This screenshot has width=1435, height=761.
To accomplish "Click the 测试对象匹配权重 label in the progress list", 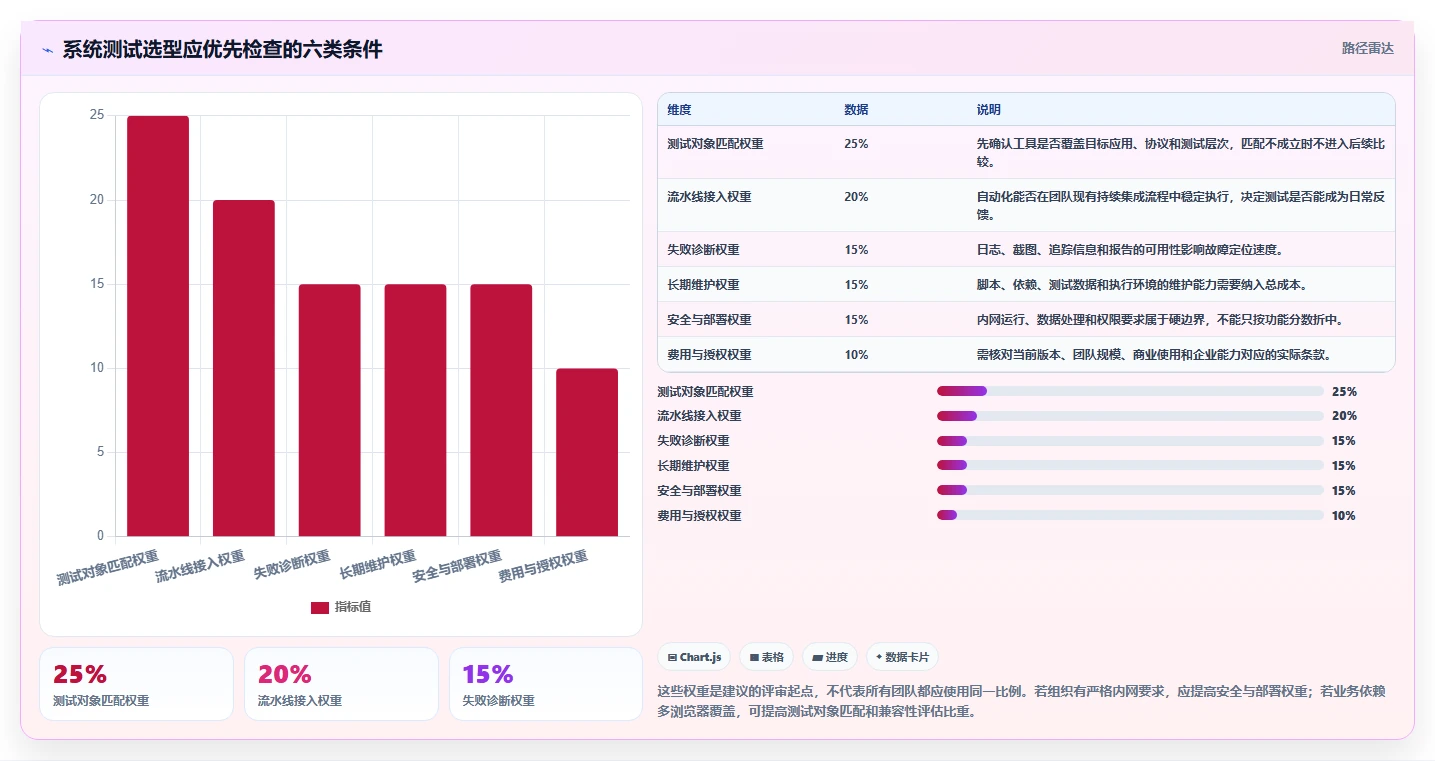I will [705, 392].
